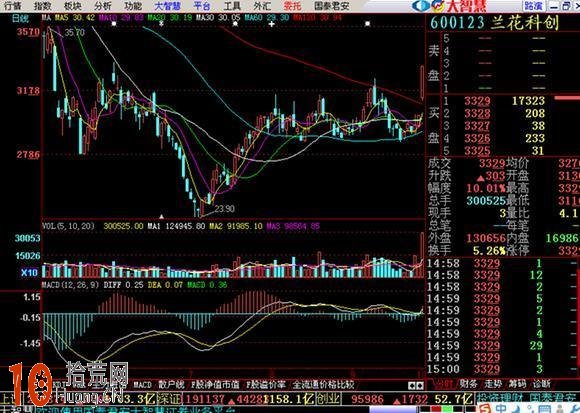Screen dimensions: 580x413
Task: Open the 指数 menu
Action: [43, 6]
